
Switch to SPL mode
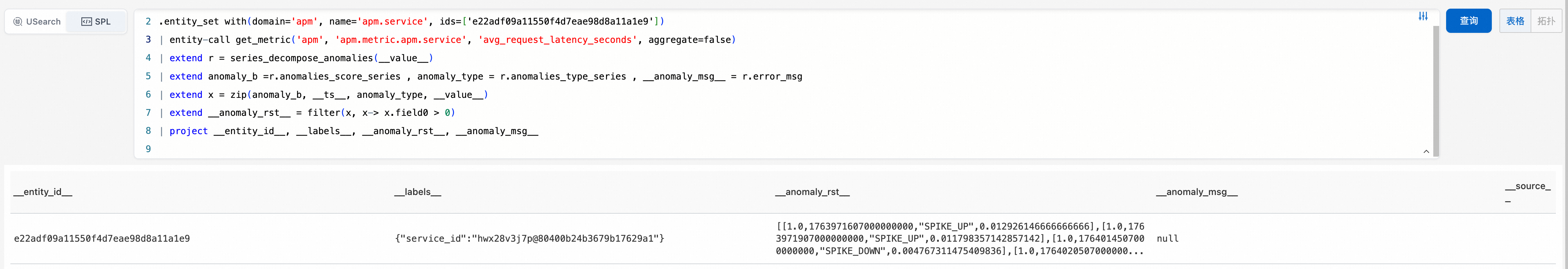click(96, 22)
